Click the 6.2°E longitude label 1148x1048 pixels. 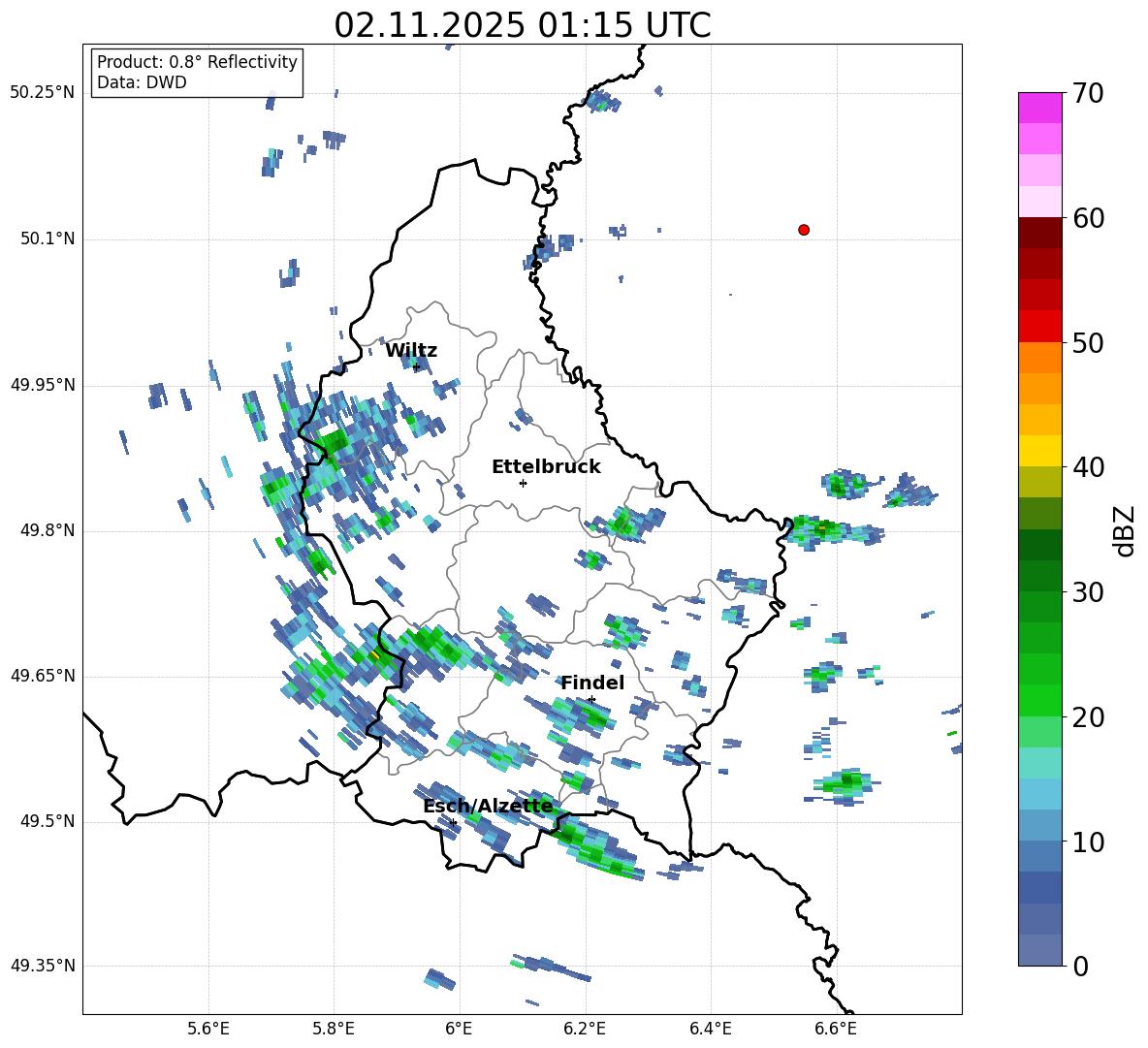pos(585,1029)
